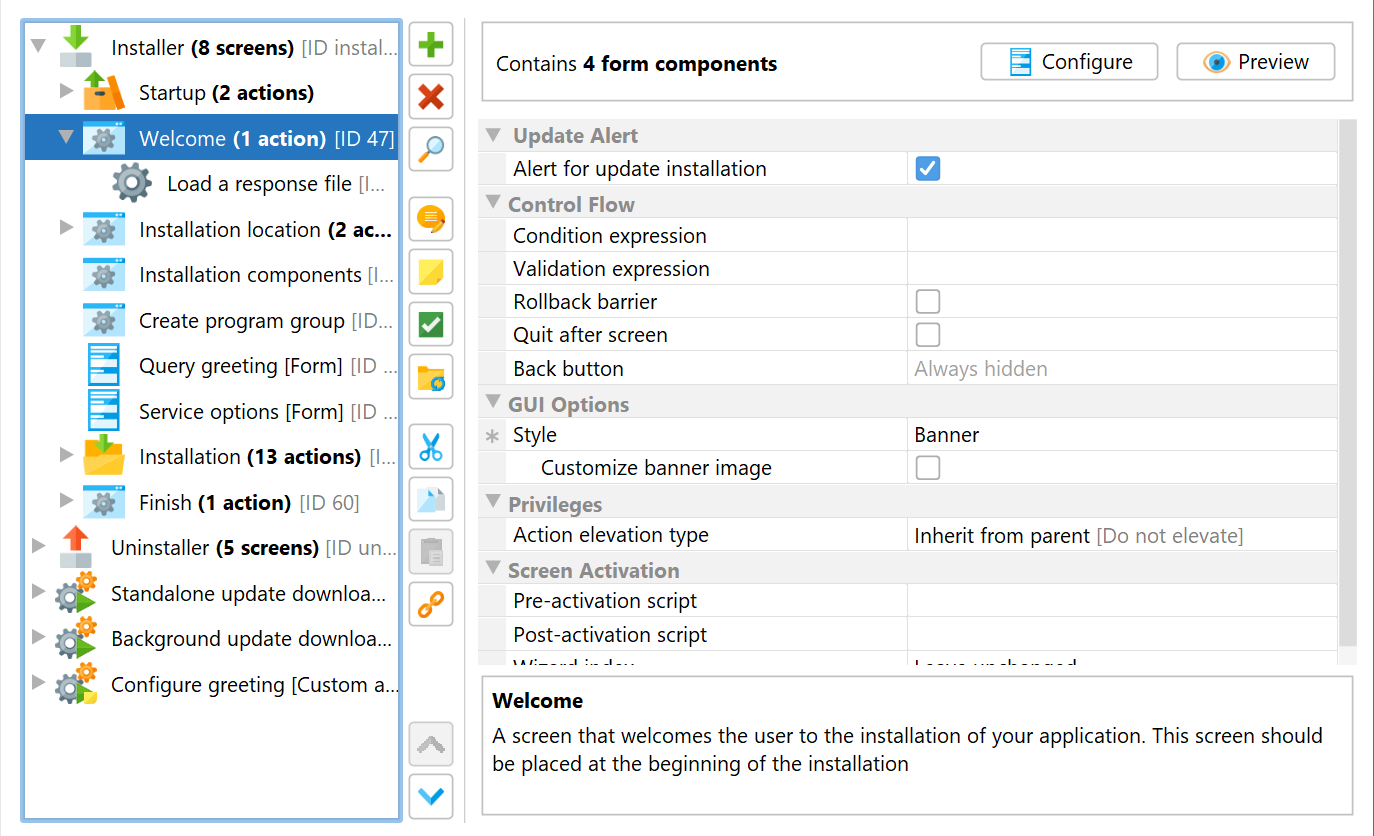Click the Installer green download icon

[76, 47]
